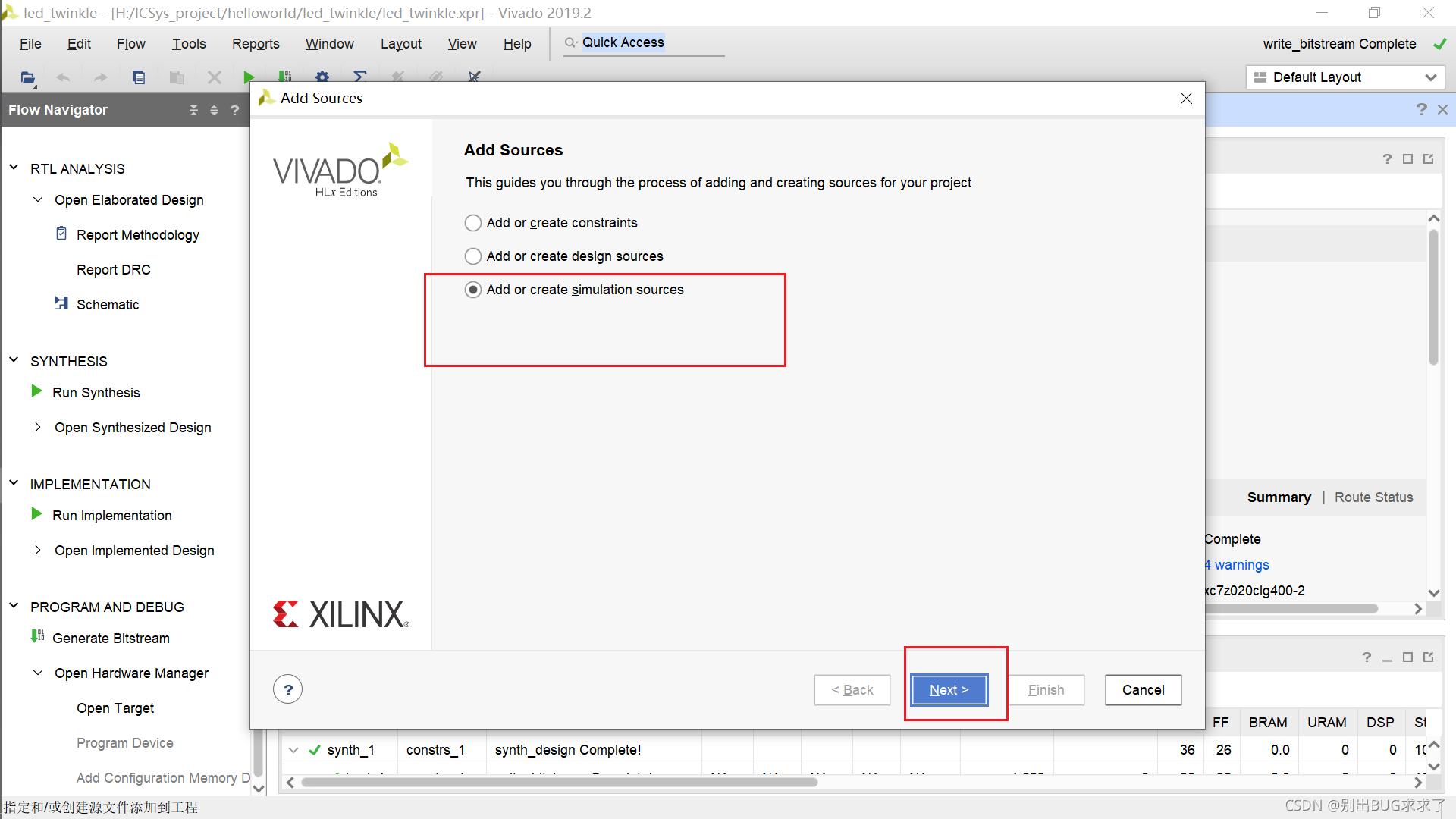Open the Reports menu
1456x819 pixels.
(256, 44)
